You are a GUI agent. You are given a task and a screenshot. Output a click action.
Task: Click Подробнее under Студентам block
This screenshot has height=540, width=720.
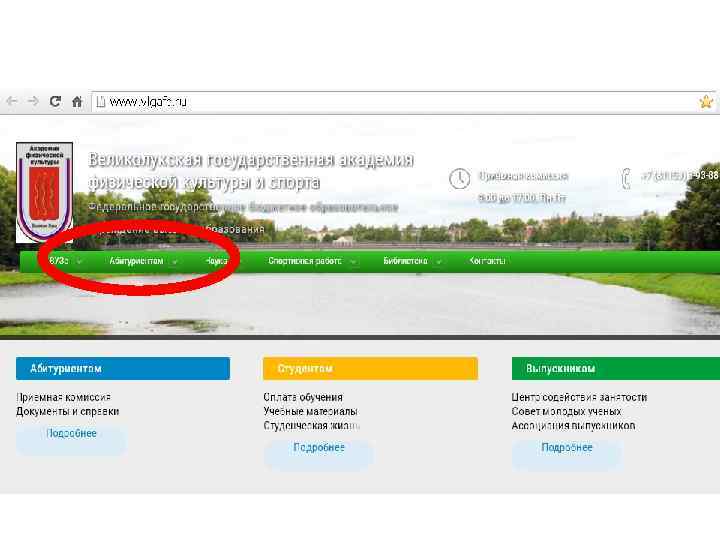tap(319, 448)
